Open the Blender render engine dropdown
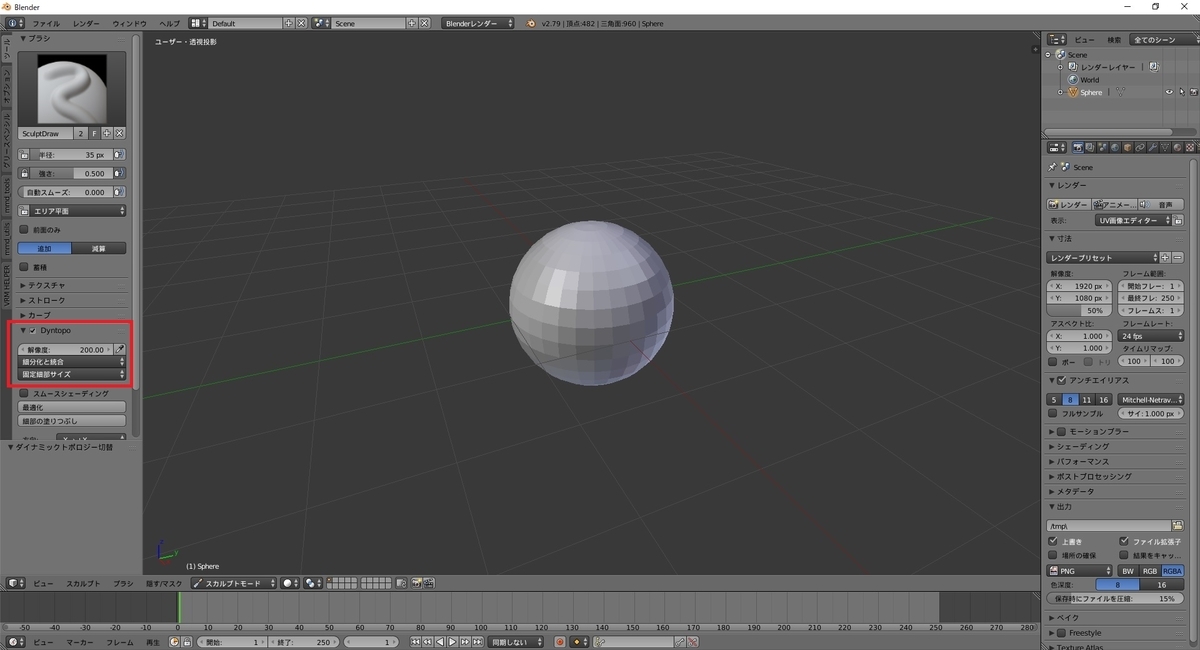Viewport: 1200px width, 650px height. [478, 22]
